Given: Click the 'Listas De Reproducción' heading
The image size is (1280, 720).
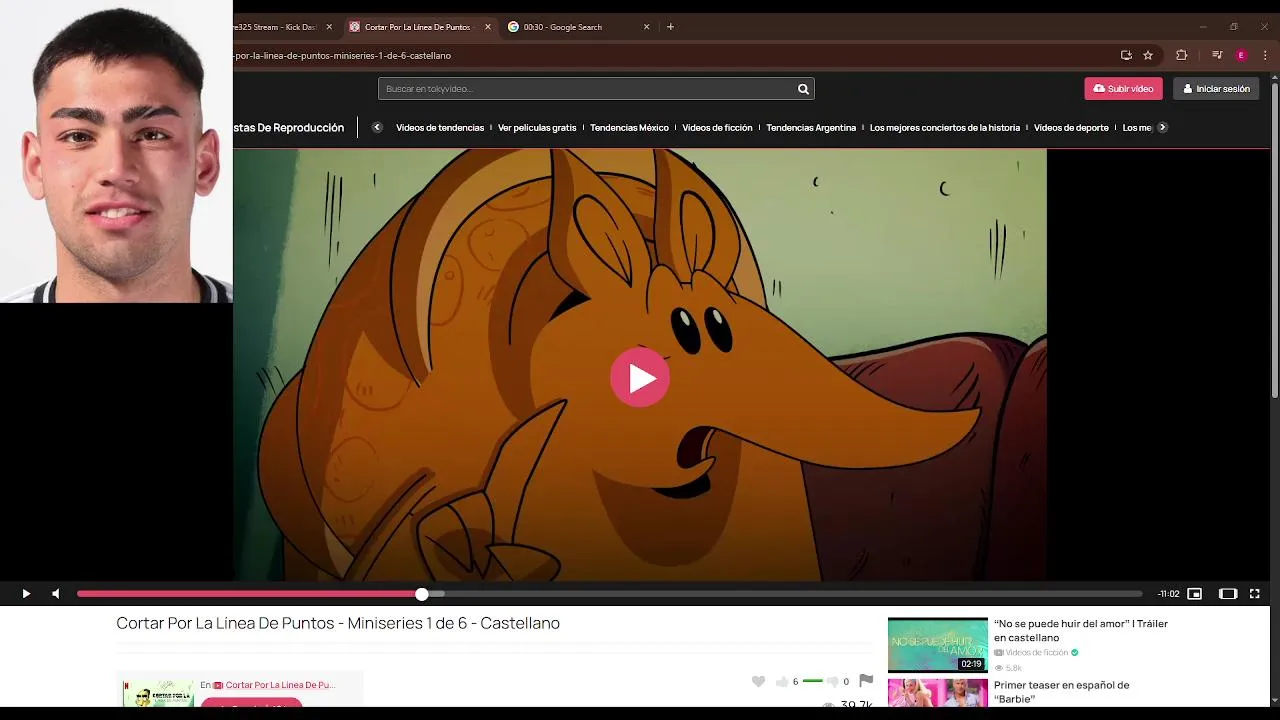Looking at the screenshot, I should [289, 128].
